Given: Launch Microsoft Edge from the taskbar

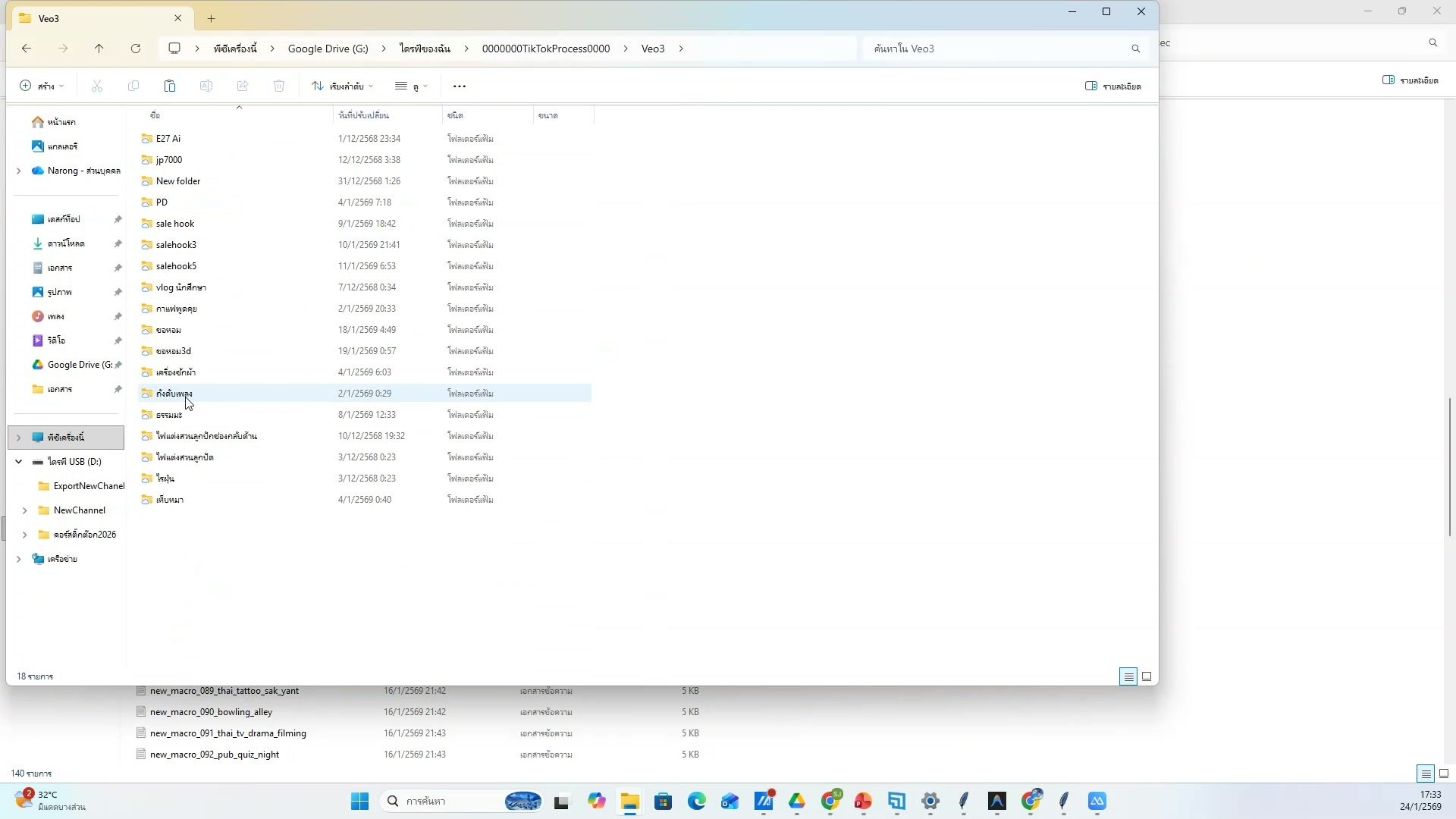Looking at the screenshot, I should click(697, 802).
